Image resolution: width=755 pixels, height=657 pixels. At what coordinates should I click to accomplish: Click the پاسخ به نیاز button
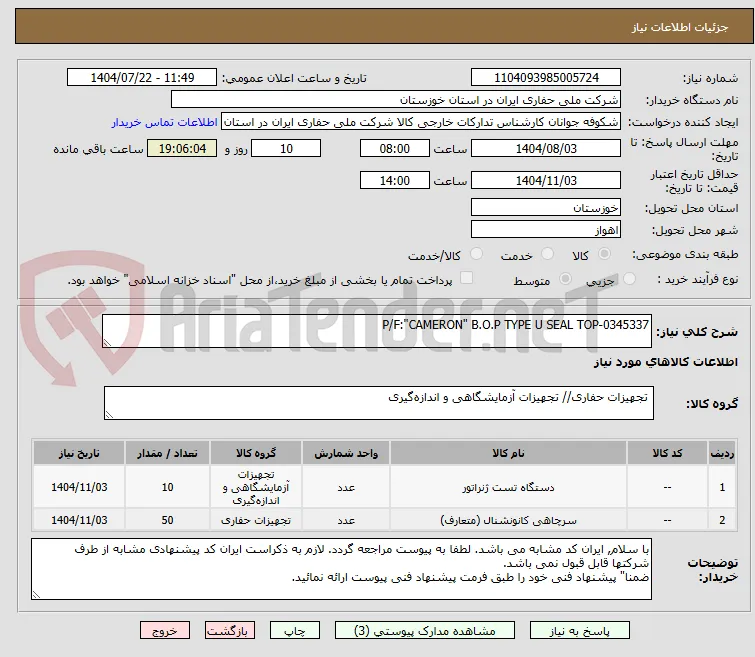pos(580,631)
